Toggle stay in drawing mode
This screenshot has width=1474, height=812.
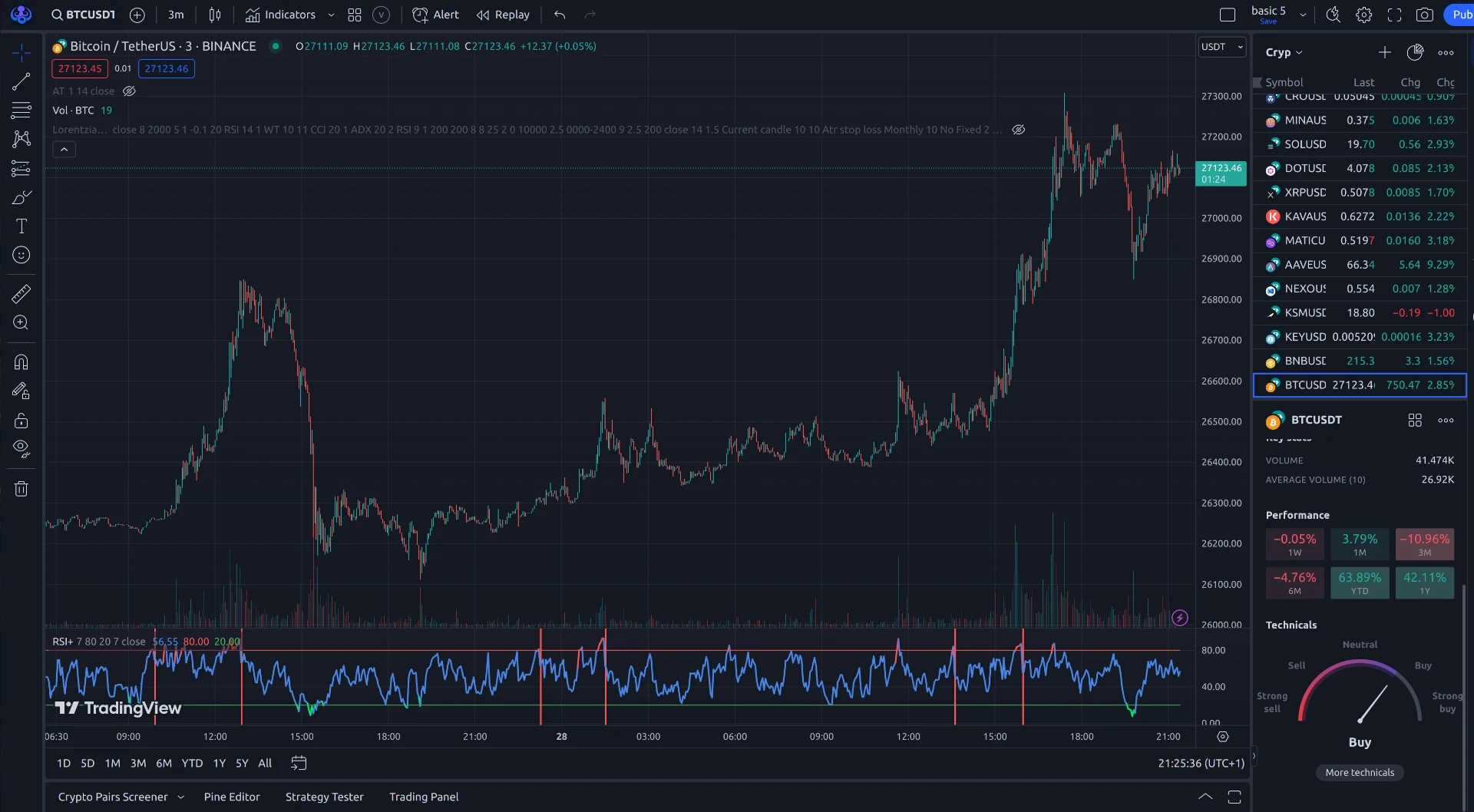[x=21, y=391]
